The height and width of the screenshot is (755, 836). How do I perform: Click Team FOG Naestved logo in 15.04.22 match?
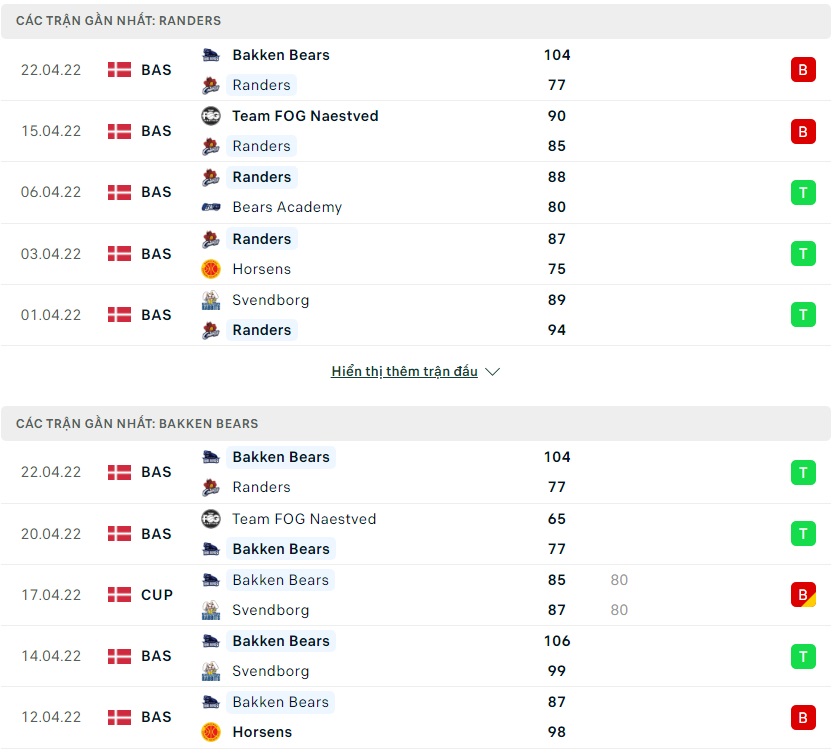coord(211,116)
